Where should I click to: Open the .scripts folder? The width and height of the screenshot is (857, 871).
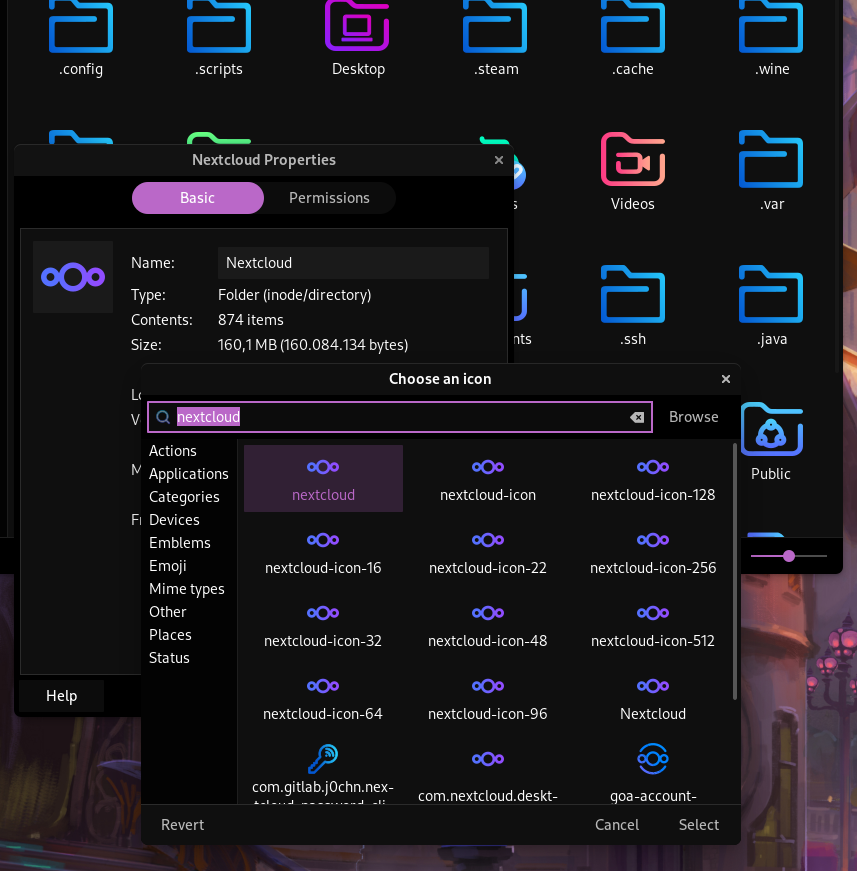219,39
